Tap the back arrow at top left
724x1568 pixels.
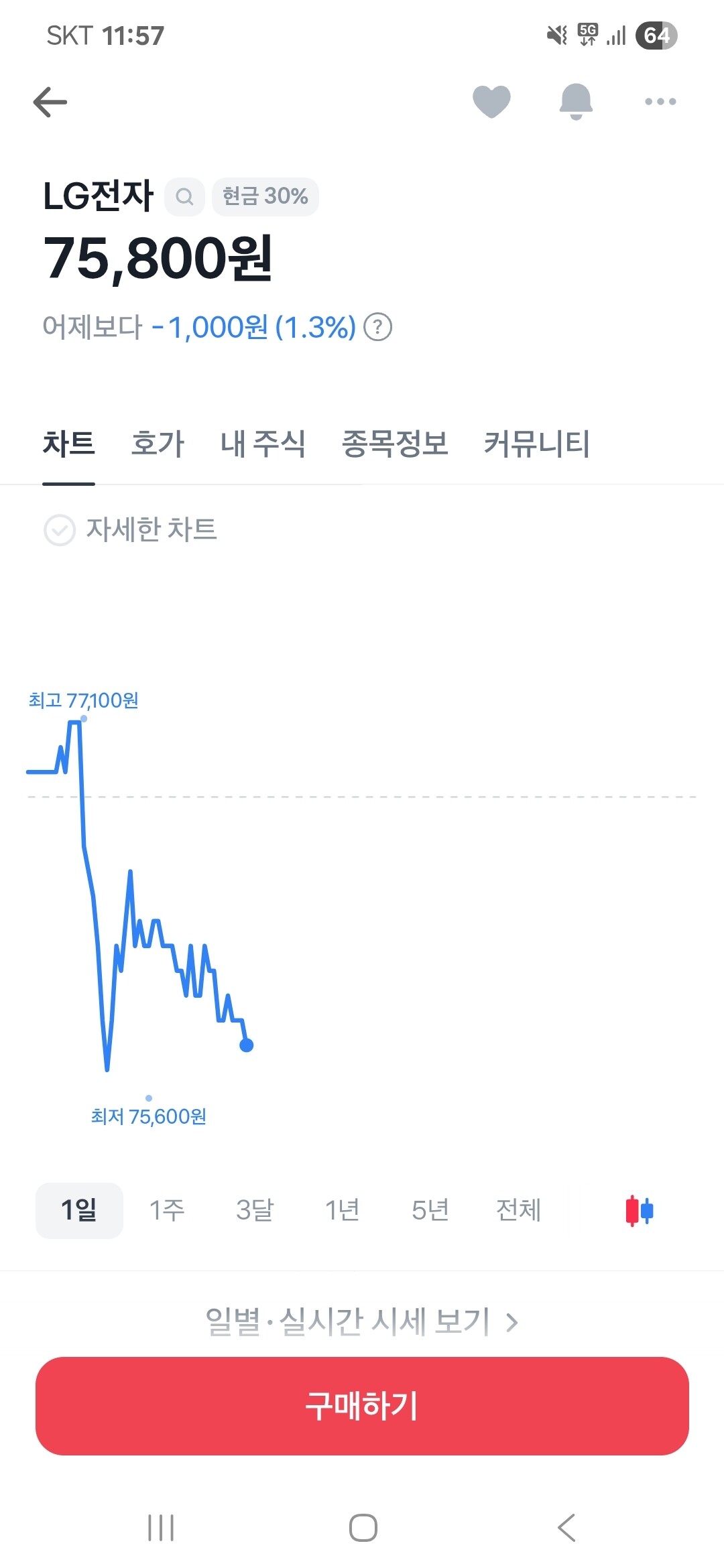[50, 103]
